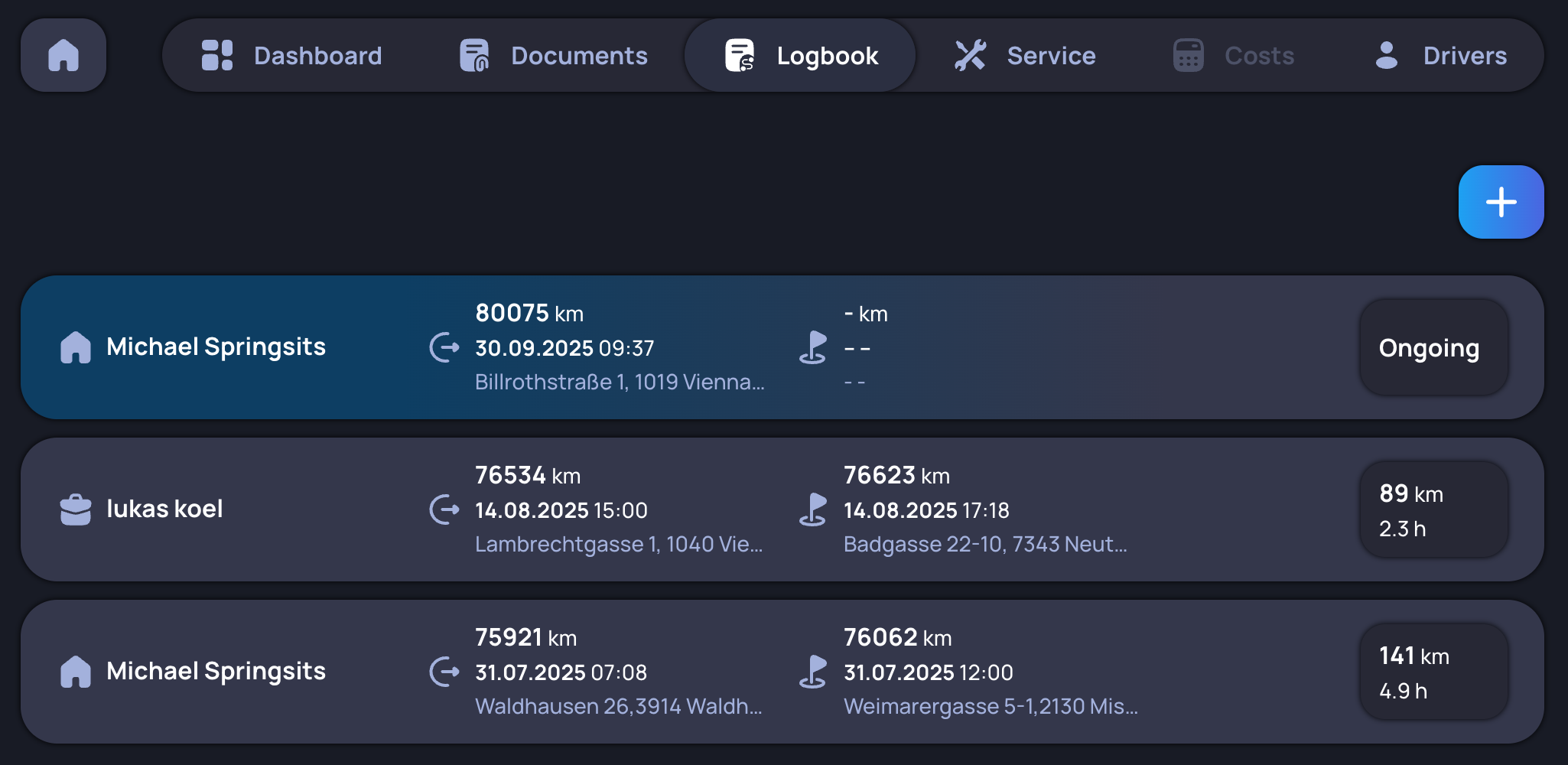Viewport: 1568px width, 765px height.
Task: Click the Logbook icon
Action: click(x=739, y=54)
